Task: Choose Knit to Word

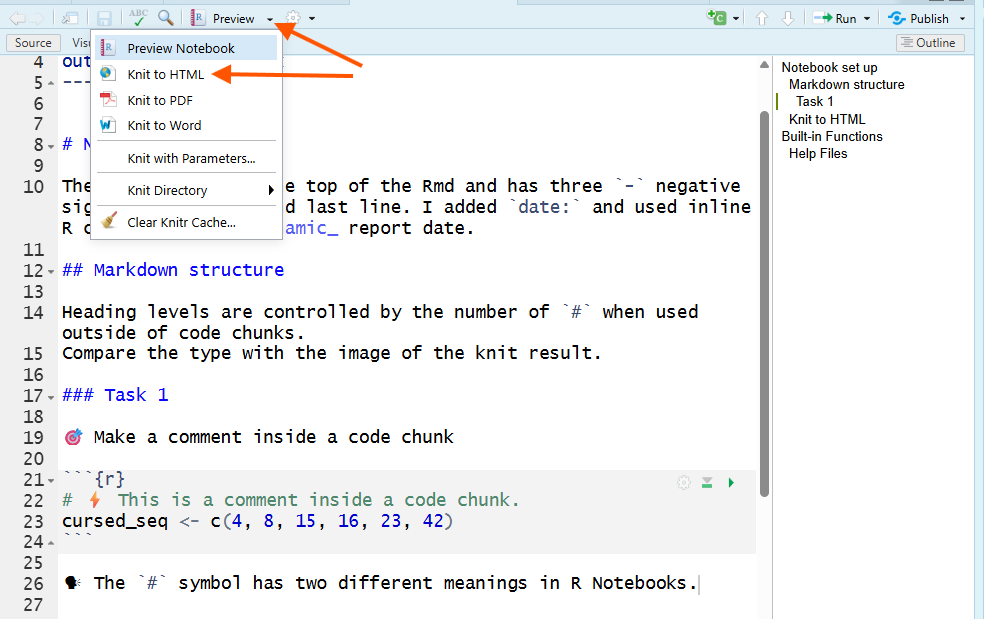Action: coord(187,126)
